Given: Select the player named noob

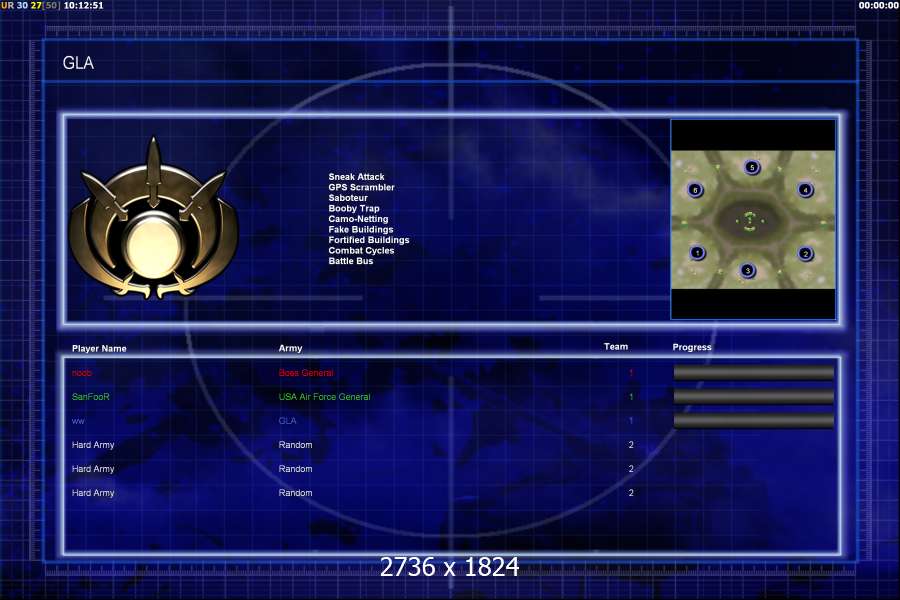Looking at the screenshot, I should (82, 373).
